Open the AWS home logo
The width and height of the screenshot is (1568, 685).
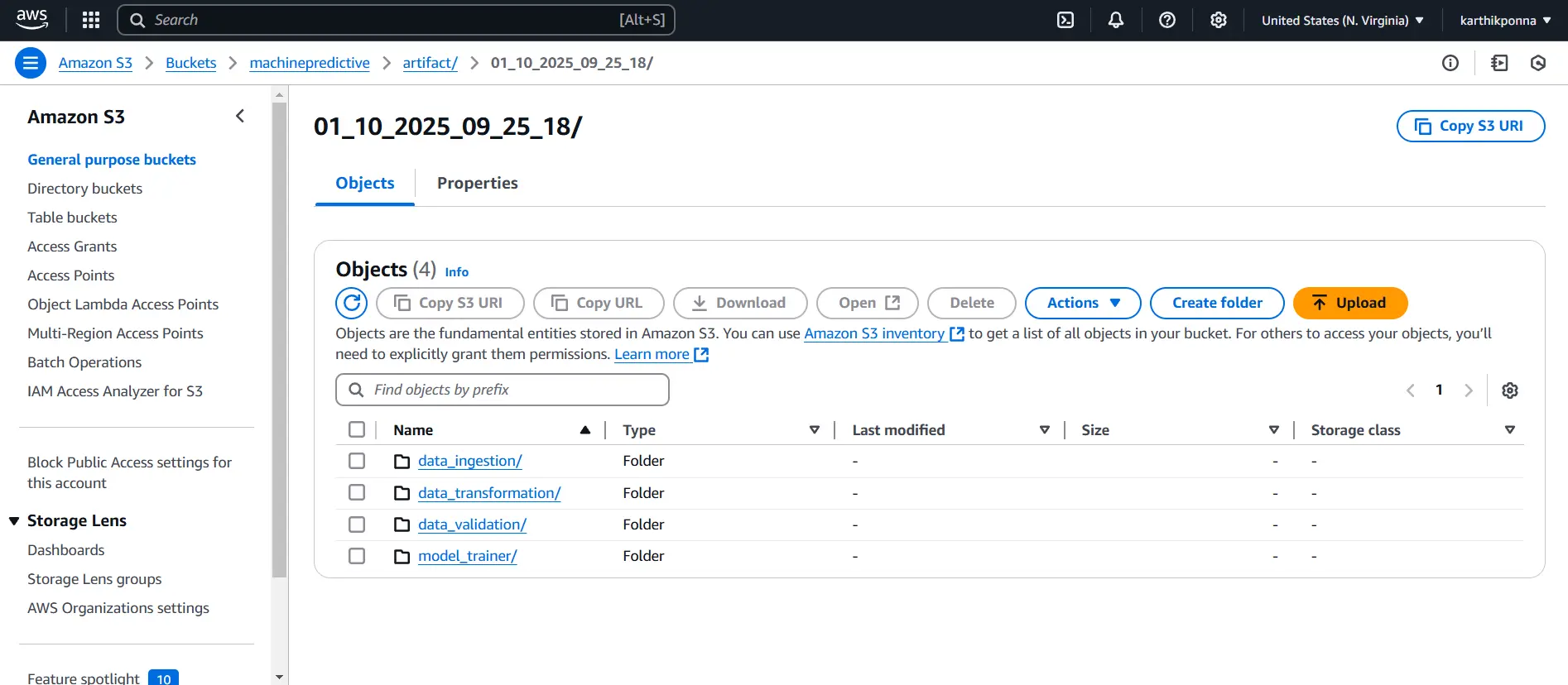pos(31,20)
